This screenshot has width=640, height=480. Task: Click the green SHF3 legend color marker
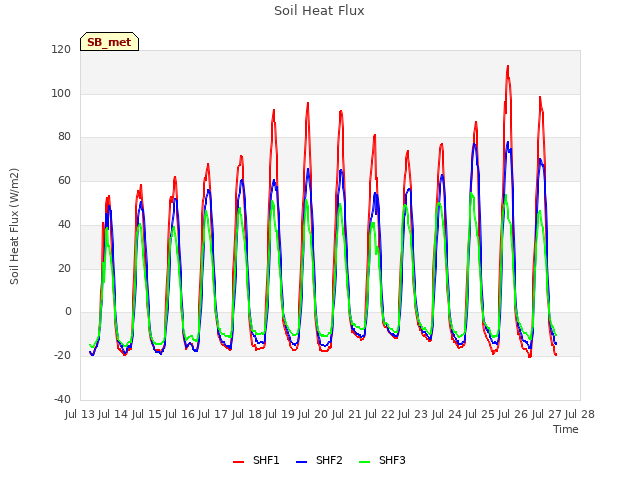pyautogui.click(x=364, y=462)
